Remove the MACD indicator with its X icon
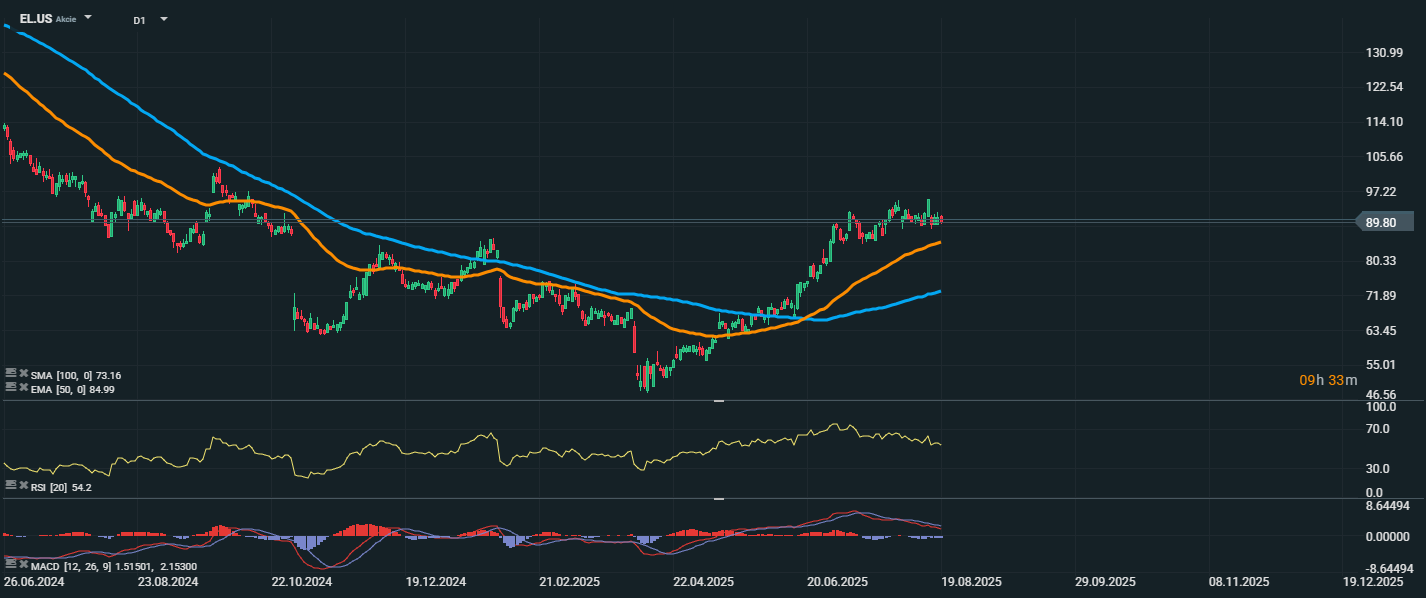1426x598 pixels. [x=23, y=566]
